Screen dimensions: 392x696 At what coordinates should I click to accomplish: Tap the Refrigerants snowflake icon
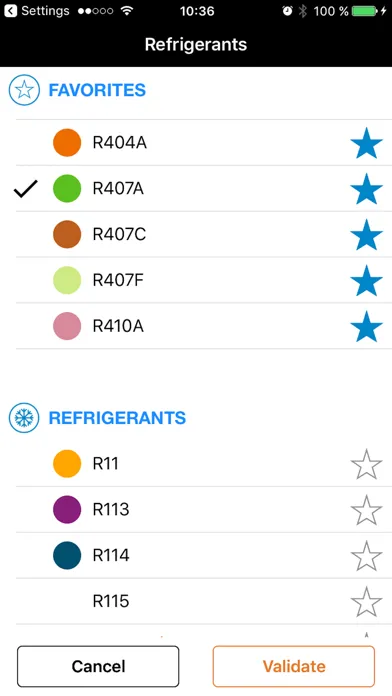(24, 418)
